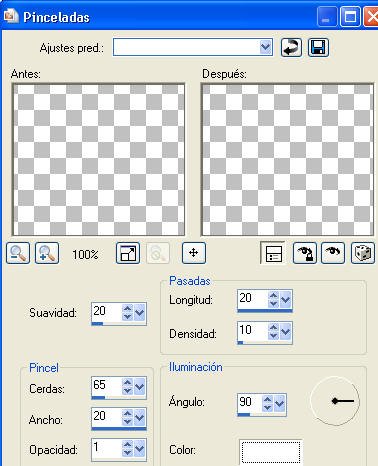378x466 pixels.
Task: Open the Longitud slider dropdown arrow
Action: [x=285, y=299]
